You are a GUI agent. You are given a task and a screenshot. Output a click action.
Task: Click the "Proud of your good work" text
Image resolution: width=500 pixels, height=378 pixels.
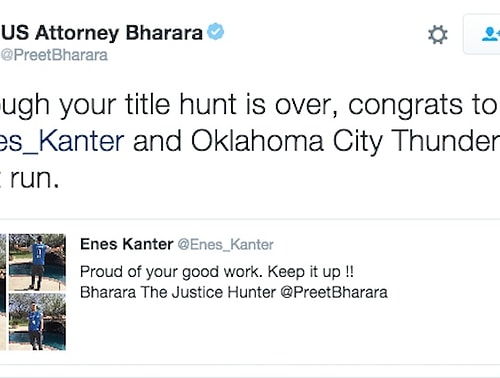[169, 272]
